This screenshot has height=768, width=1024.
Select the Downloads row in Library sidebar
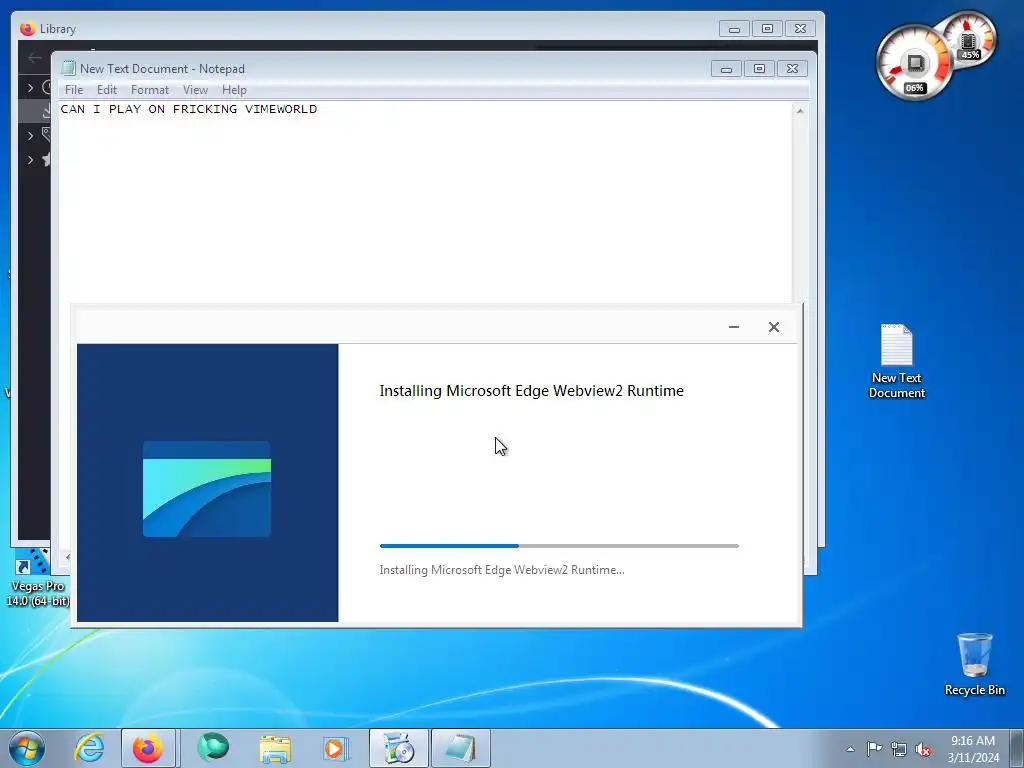35,111
